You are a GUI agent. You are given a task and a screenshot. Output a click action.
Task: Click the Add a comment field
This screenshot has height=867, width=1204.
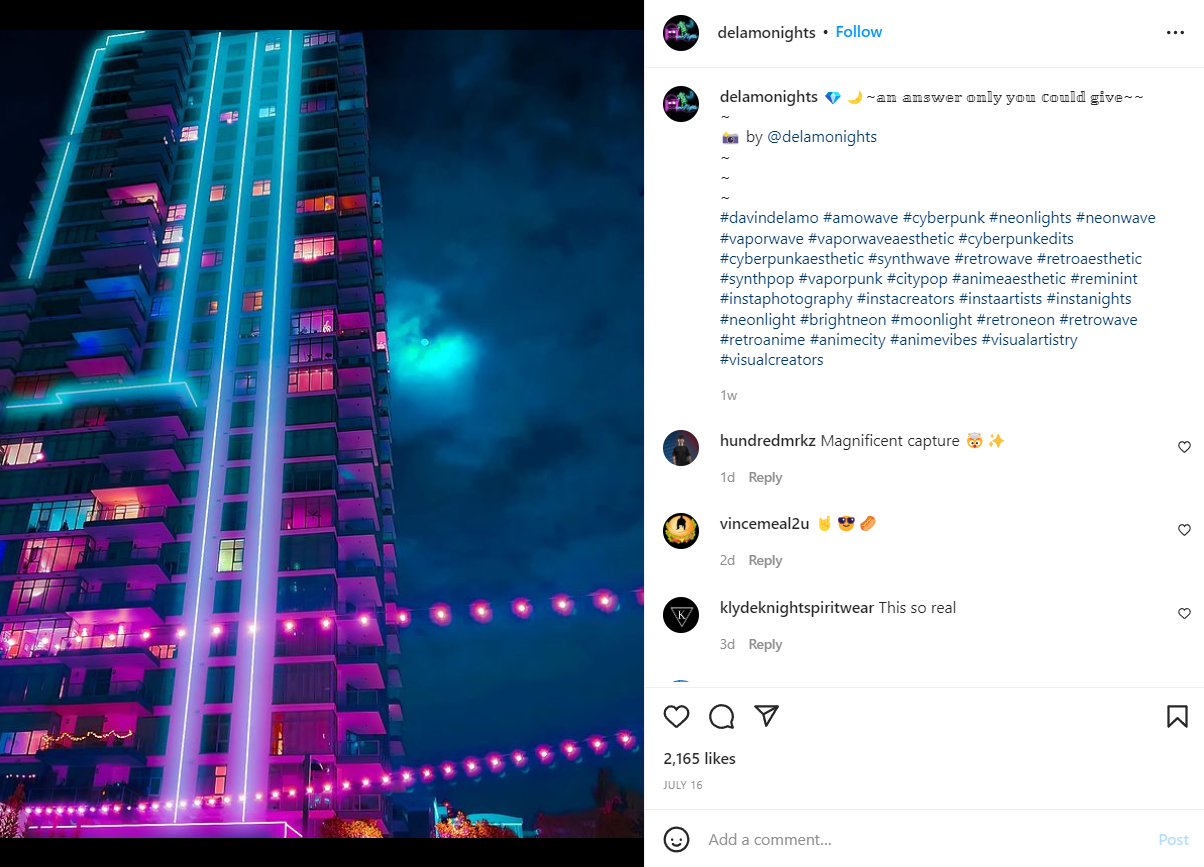(925, 839)
